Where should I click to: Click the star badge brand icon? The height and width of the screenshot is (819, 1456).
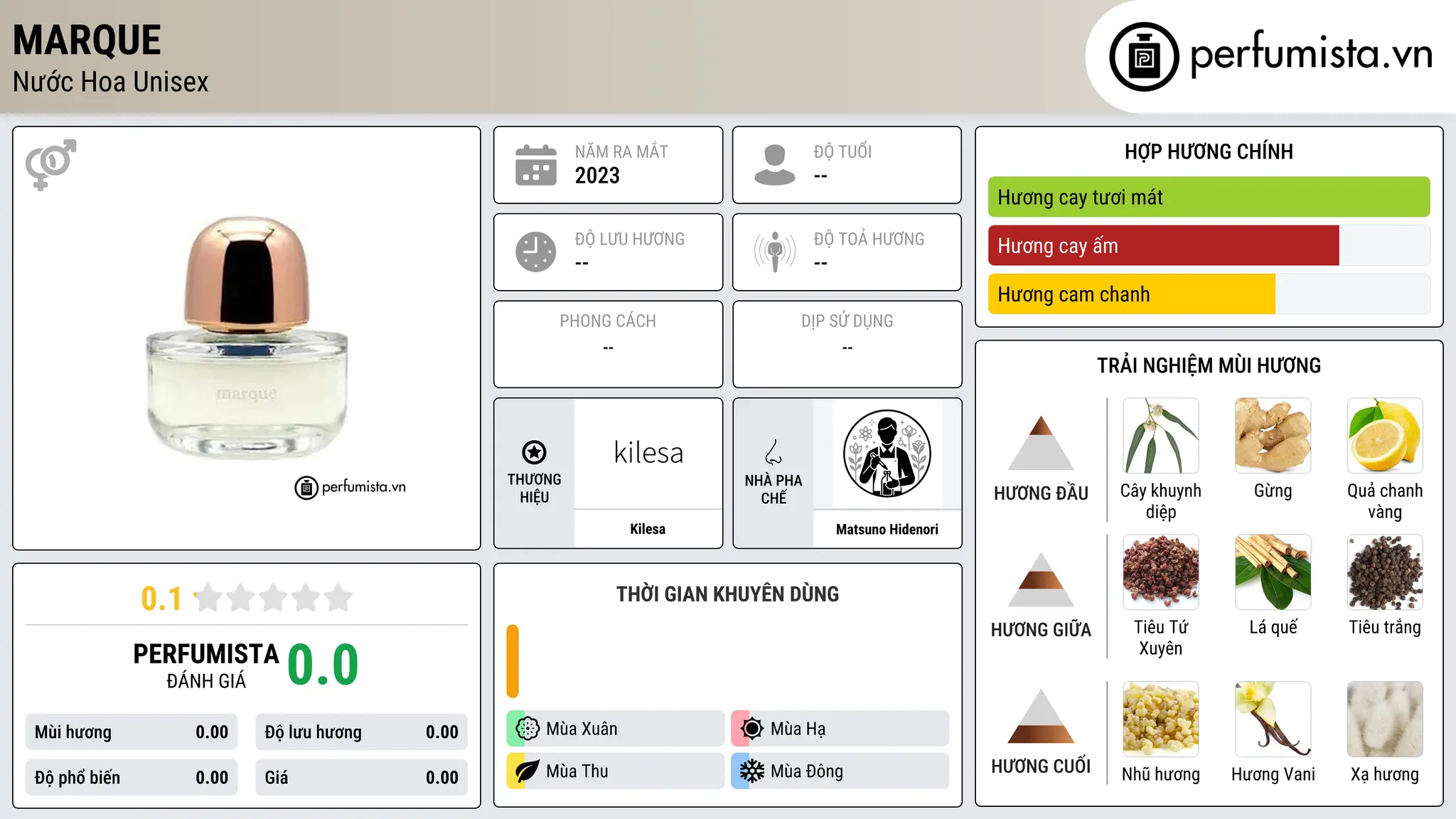point(534,452)
